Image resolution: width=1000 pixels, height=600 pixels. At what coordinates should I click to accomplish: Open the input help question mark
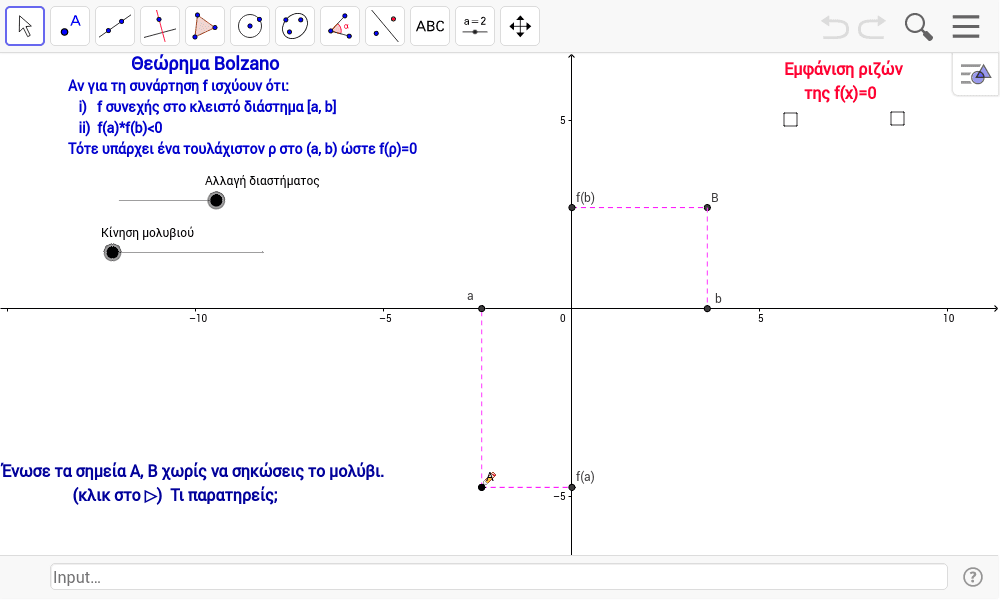(x=973, y=577)
